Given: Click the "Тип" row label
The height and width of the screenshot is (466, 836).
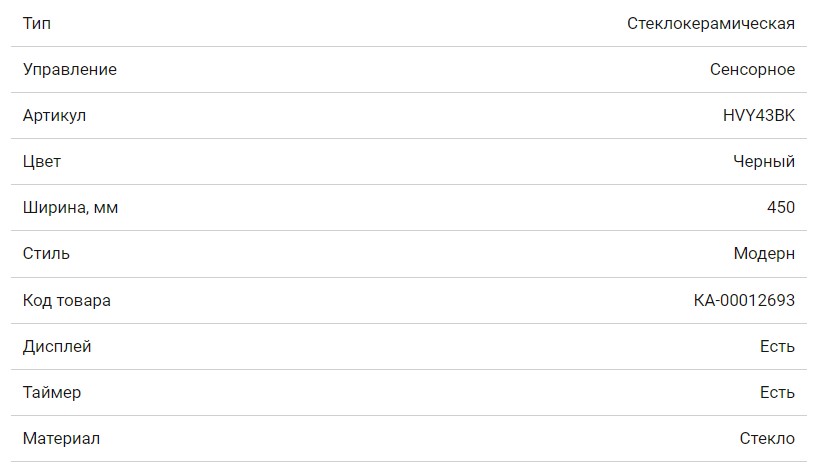Looking at the screenshot, I should point(37,23).
